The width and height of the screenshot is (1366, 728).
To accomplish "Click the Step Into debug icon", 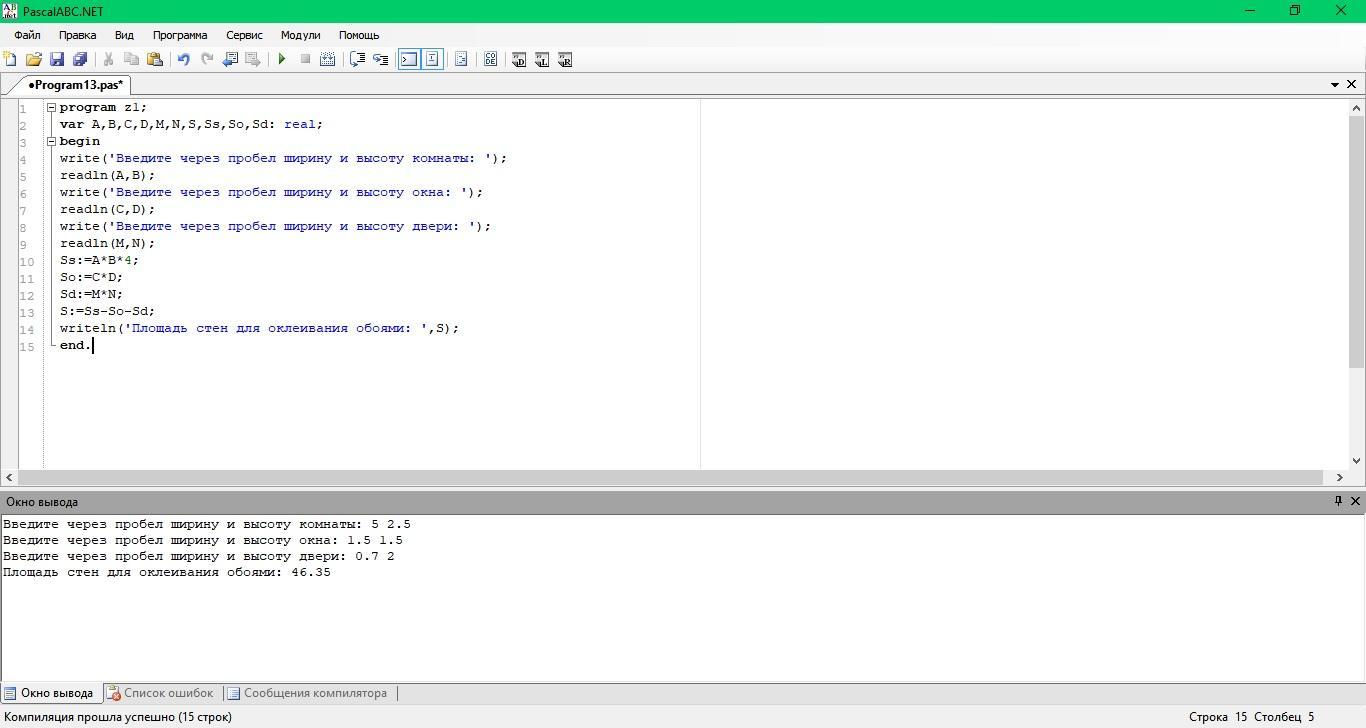I will tap(380, 60).
